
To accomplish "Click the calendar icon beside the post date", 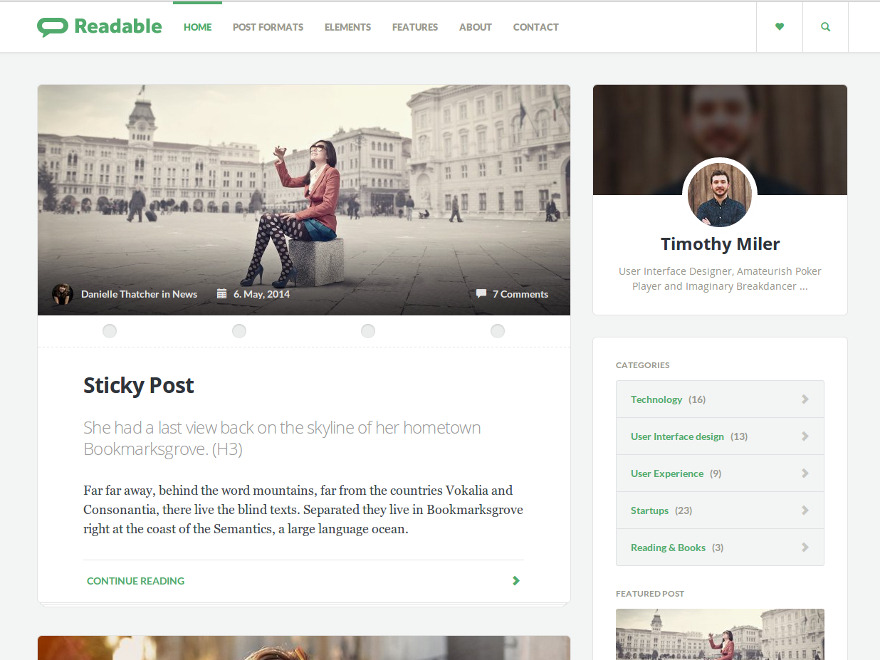I will 221,294.
